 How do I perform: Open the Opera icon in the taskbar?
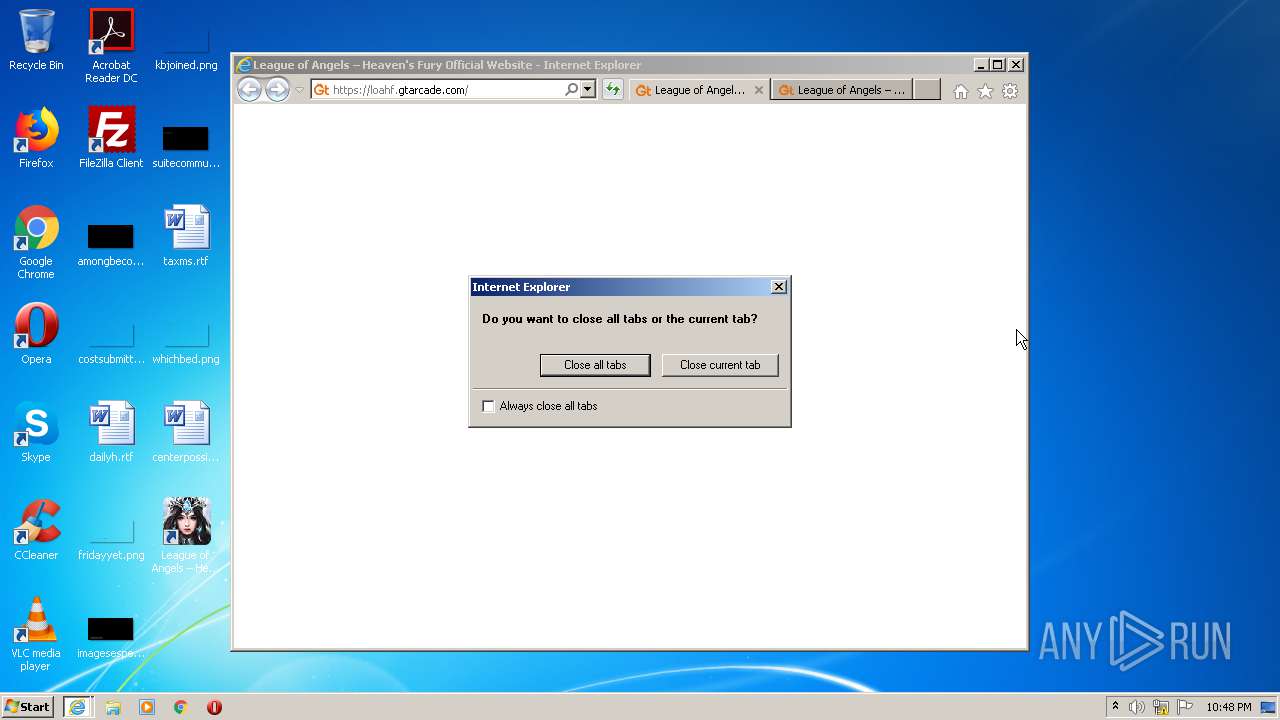point(214,707)
